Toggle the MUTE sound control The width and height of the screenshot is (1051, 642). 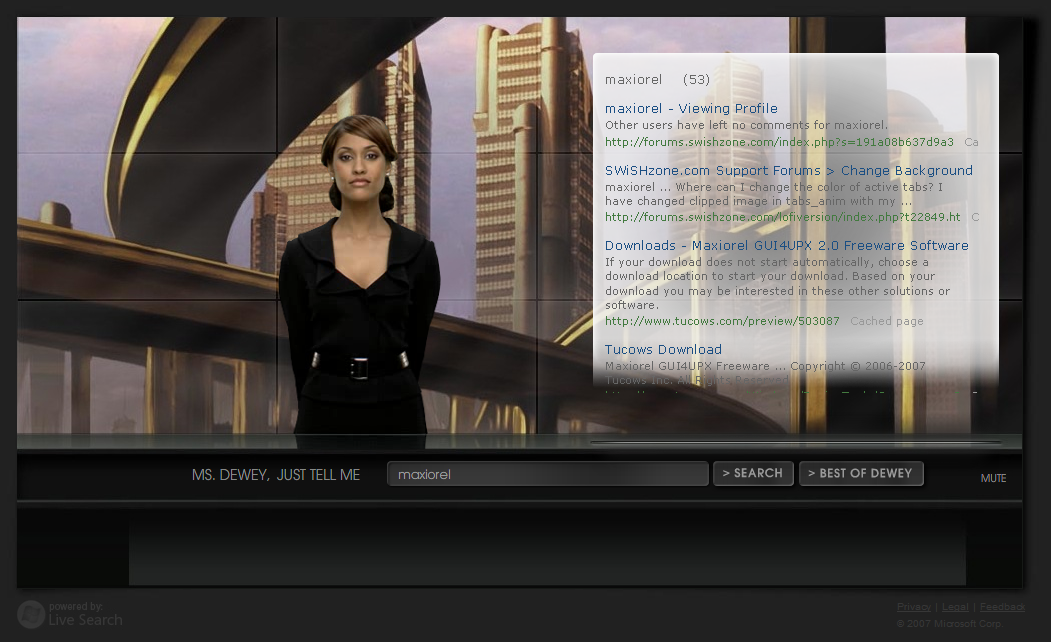click(x=993, y=478)
